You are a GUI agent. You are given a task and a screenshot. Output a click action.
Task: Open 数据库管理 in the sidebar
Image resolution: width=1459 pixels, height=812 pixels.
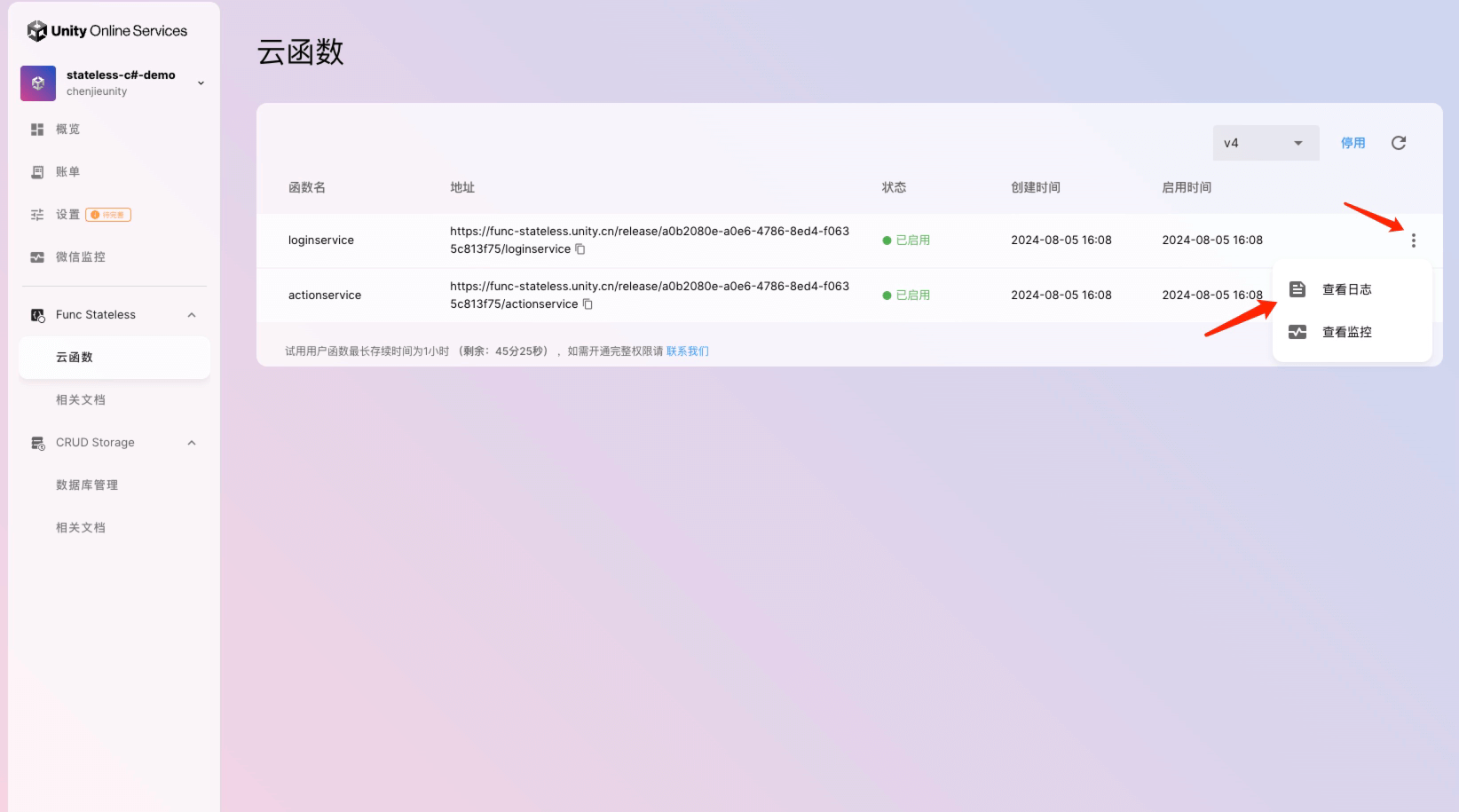tap(87, 485)
